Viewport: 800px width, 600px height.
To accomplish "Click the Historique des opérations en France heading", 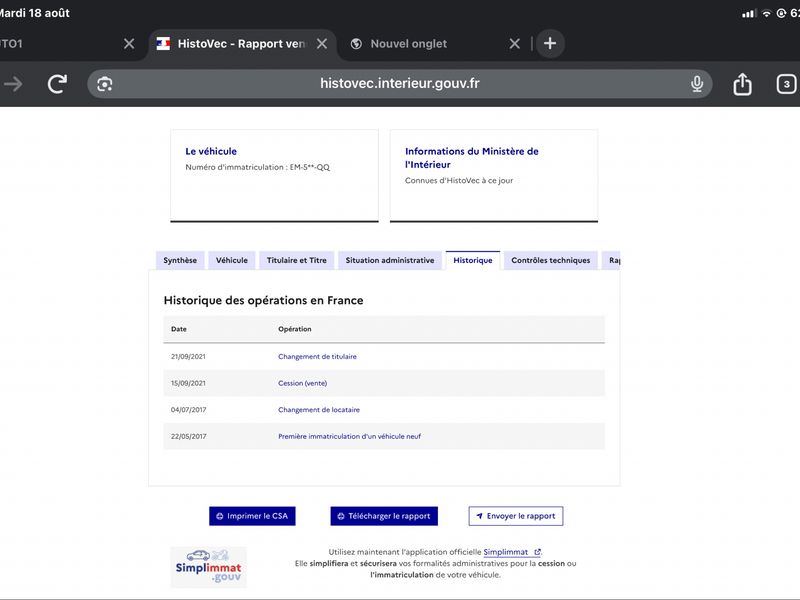I will click(263, 301).
